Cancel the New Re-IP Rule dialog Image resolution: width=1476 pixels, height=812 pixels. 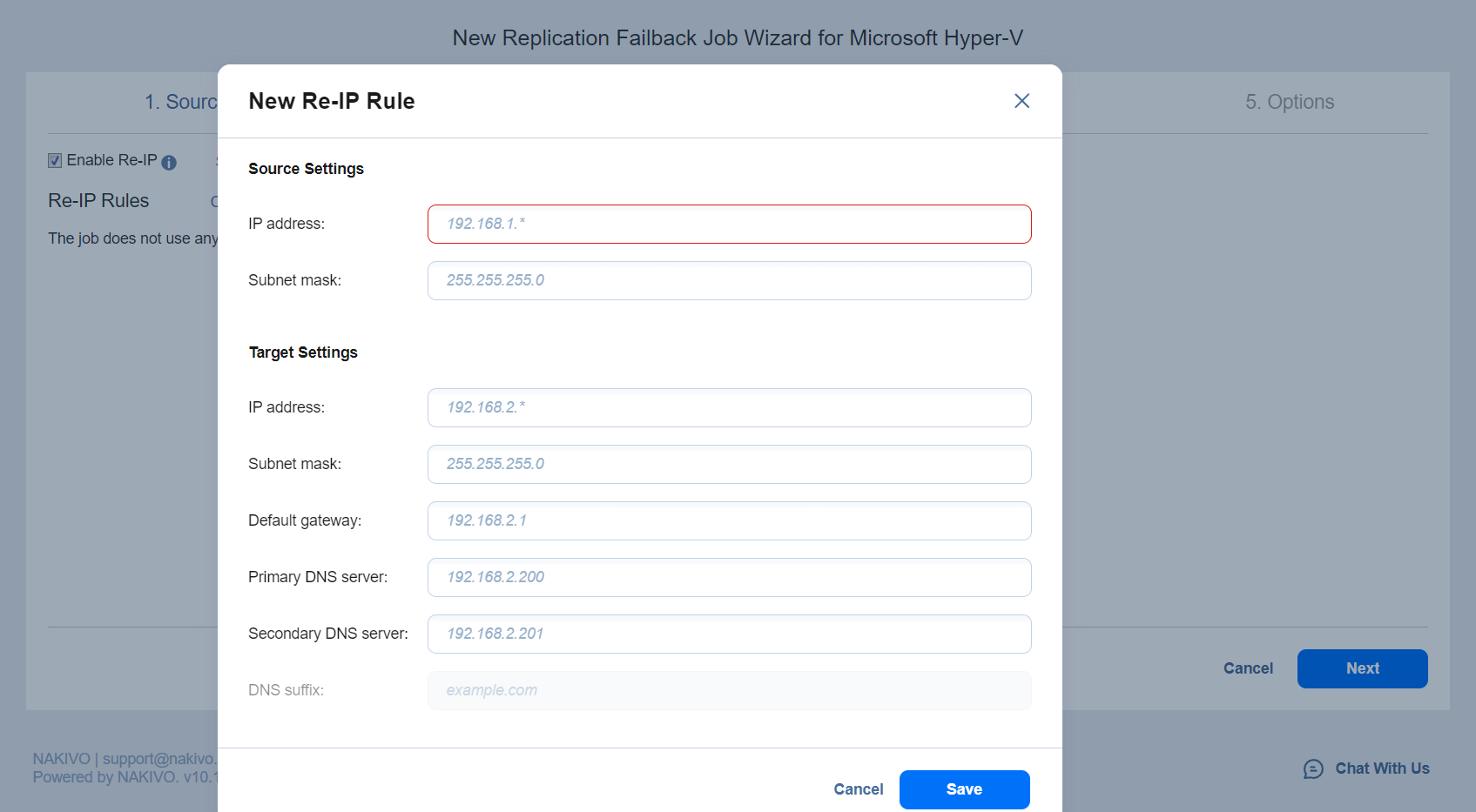pyautogui.click(x=858, y=789)
